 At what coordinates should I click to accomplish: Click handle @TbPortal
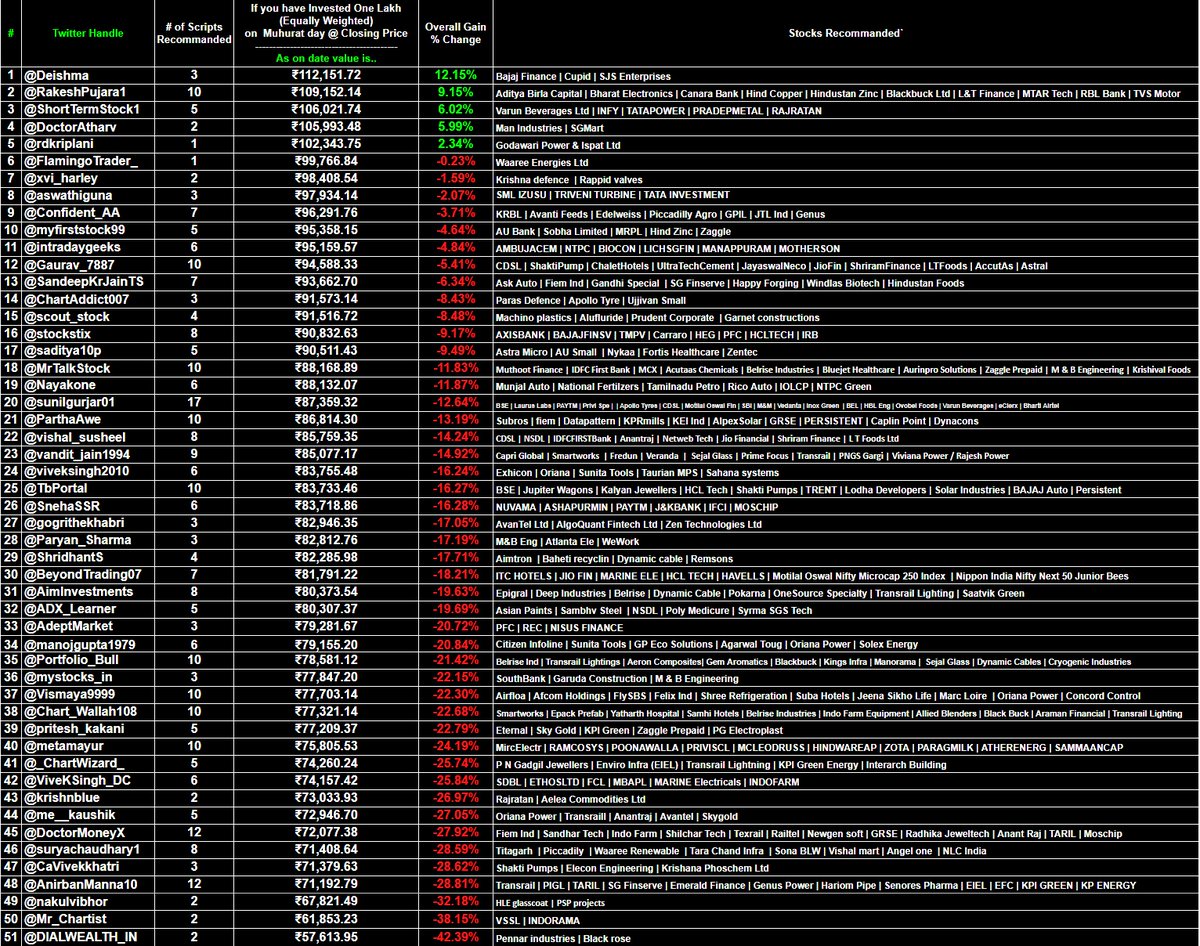coord(56,489)
